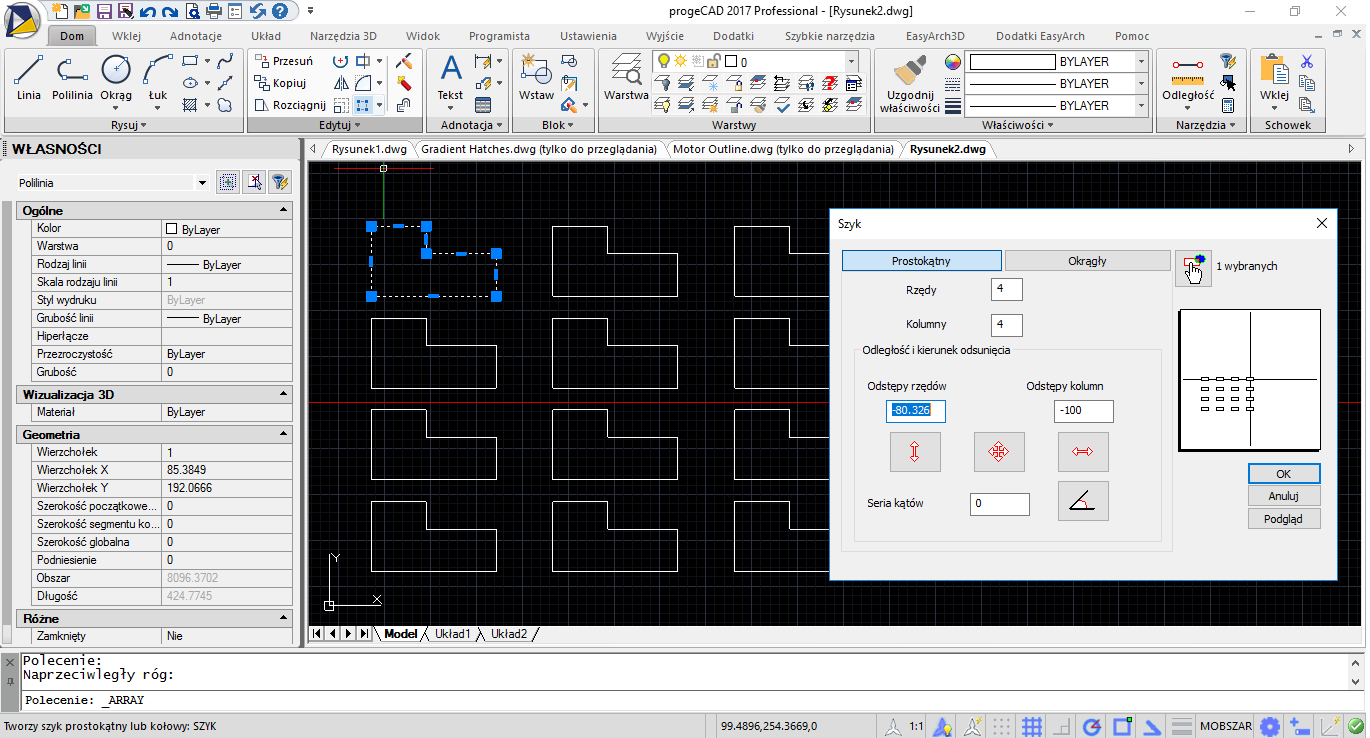Click the select objects button in Szyk dialog

click(1193, 268)
